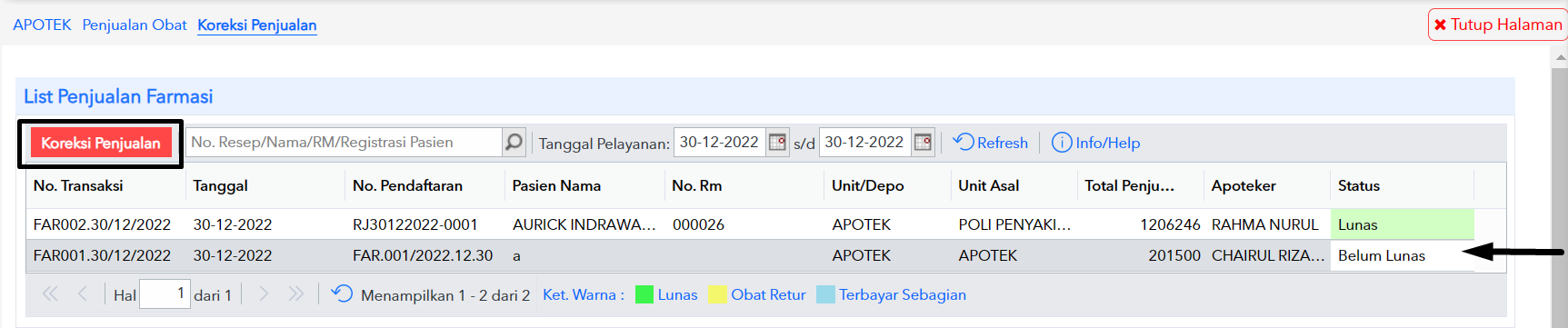The height and width of the screenshot is (328, 1568).
Task: Sort by Total Penju... column header
Action: click(x=1141, y=185)
